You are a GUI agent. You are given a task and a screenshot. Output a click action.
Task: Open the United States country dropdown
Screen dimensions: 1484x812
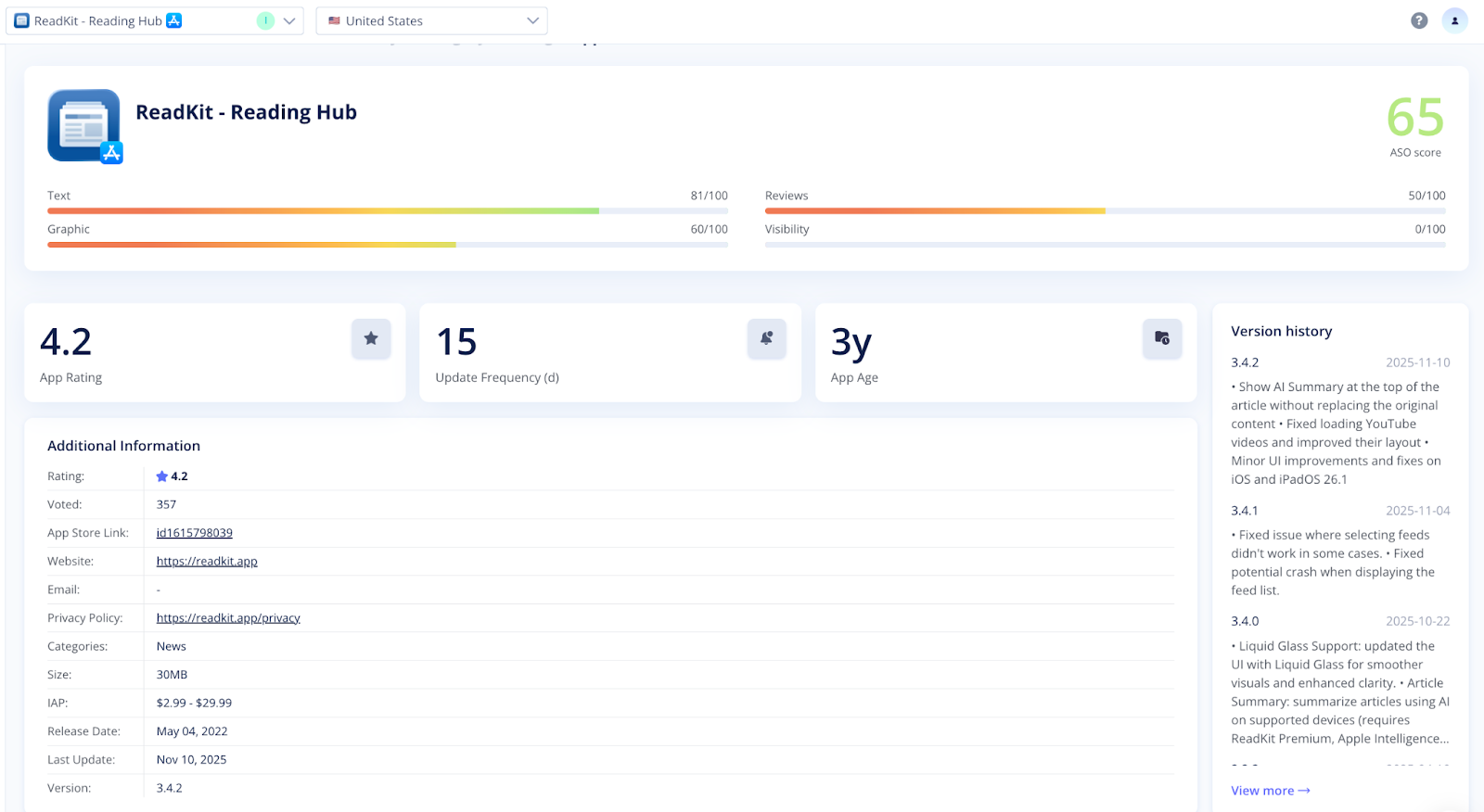(431, 20)
